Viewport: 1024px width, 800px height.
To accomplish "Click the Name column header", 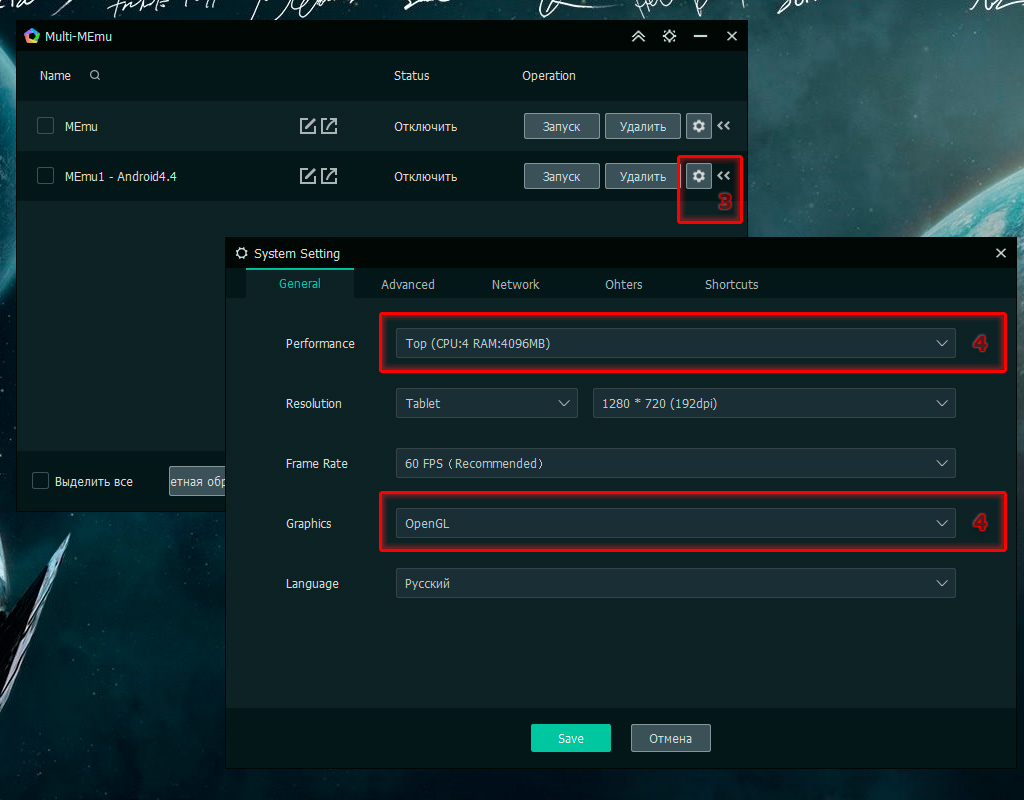I will (x=55, y=76).
